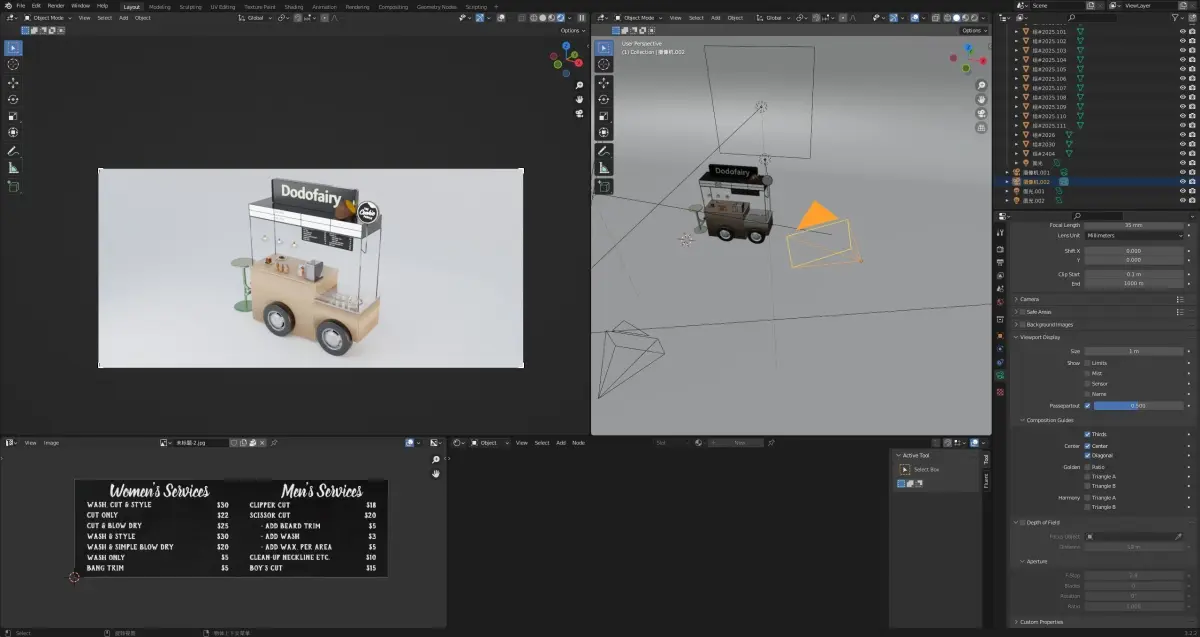This screenshot has width=1200, height=637.
Task: Click the pan hand in image editor
Action: click(436, 474)
